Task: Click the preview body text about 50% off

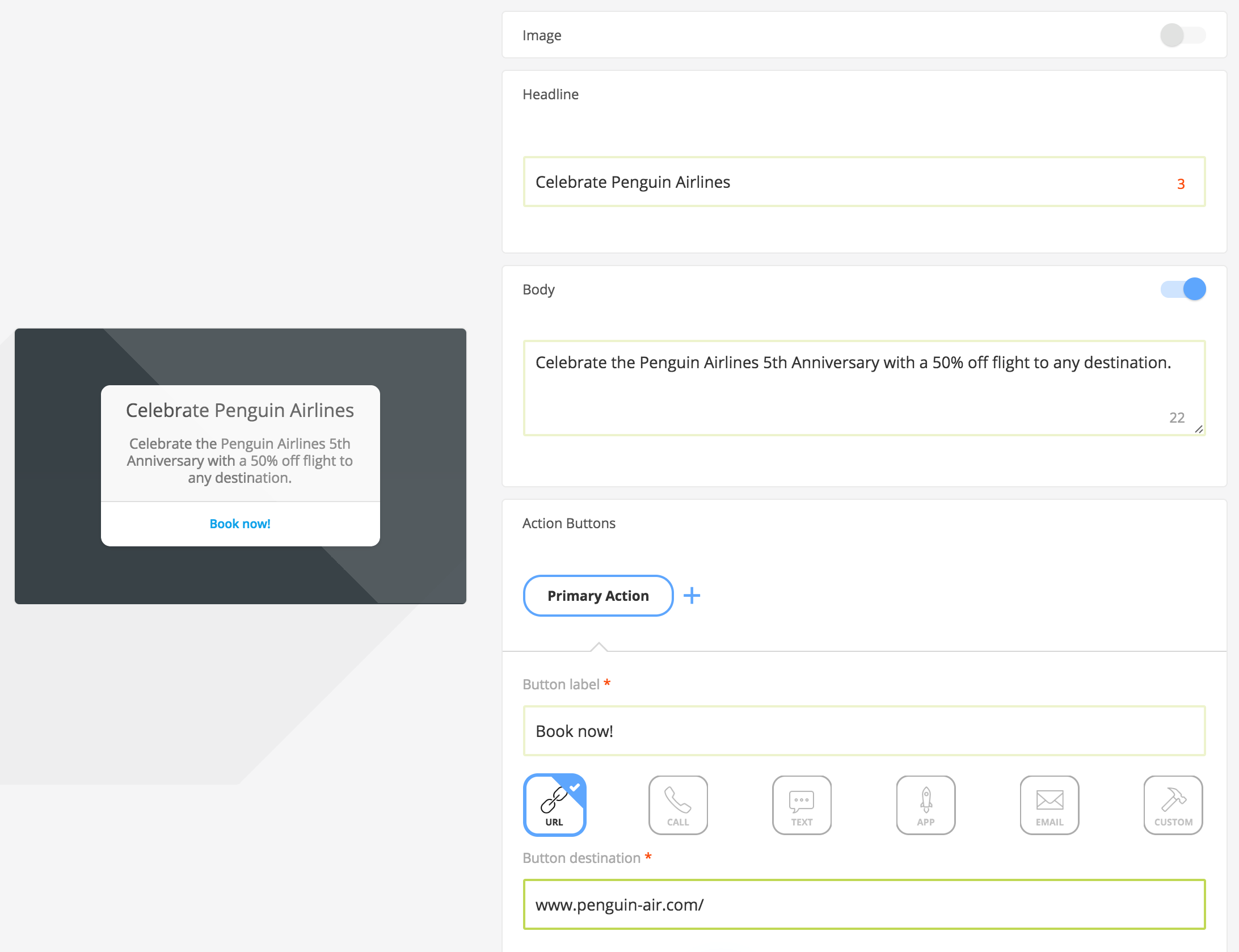Action: tap(240, 460)
